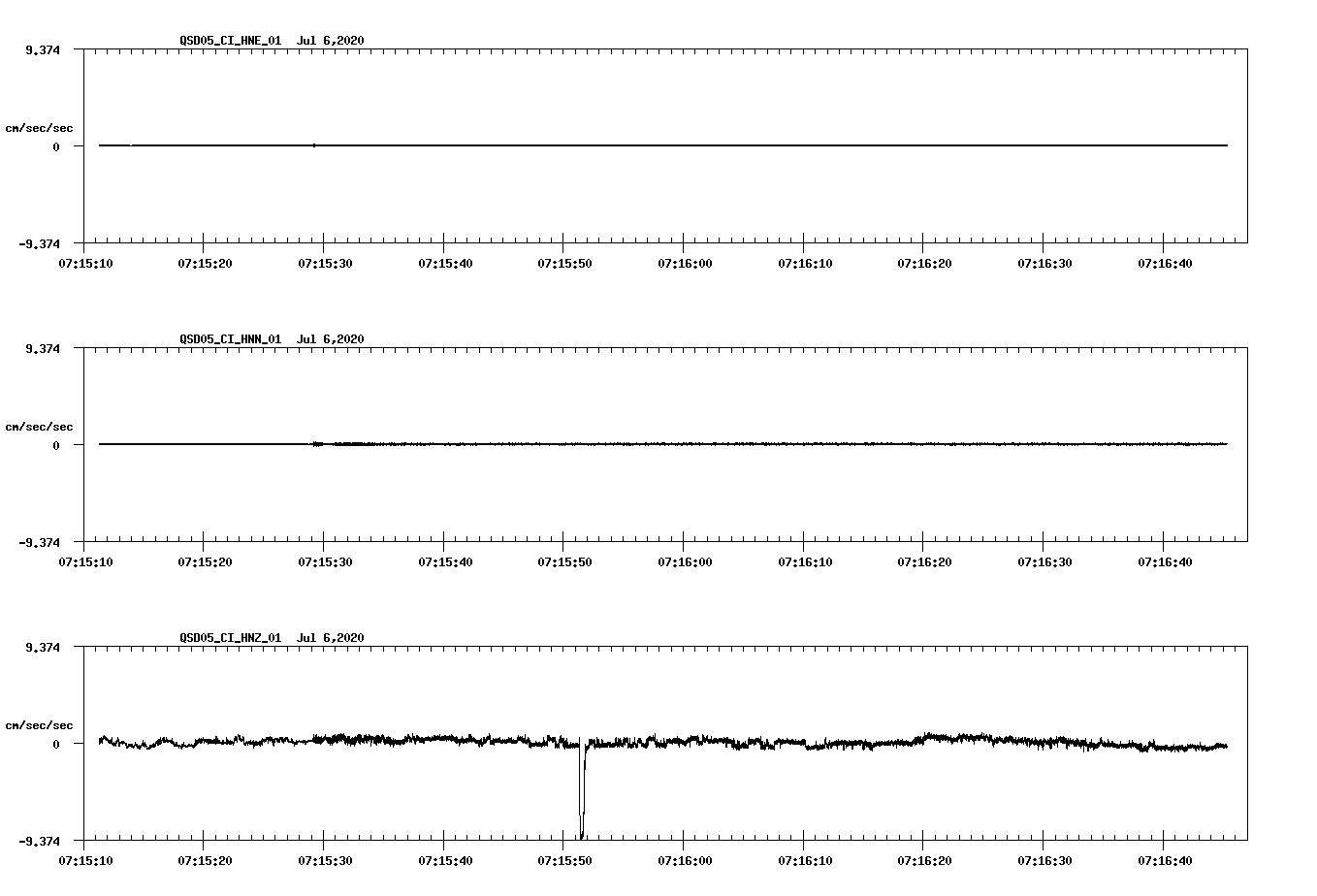This screenshot has width=1317, height=896.
Task: Click the 07:16:40 time label under HNE plot
Action: [1164, 263]
